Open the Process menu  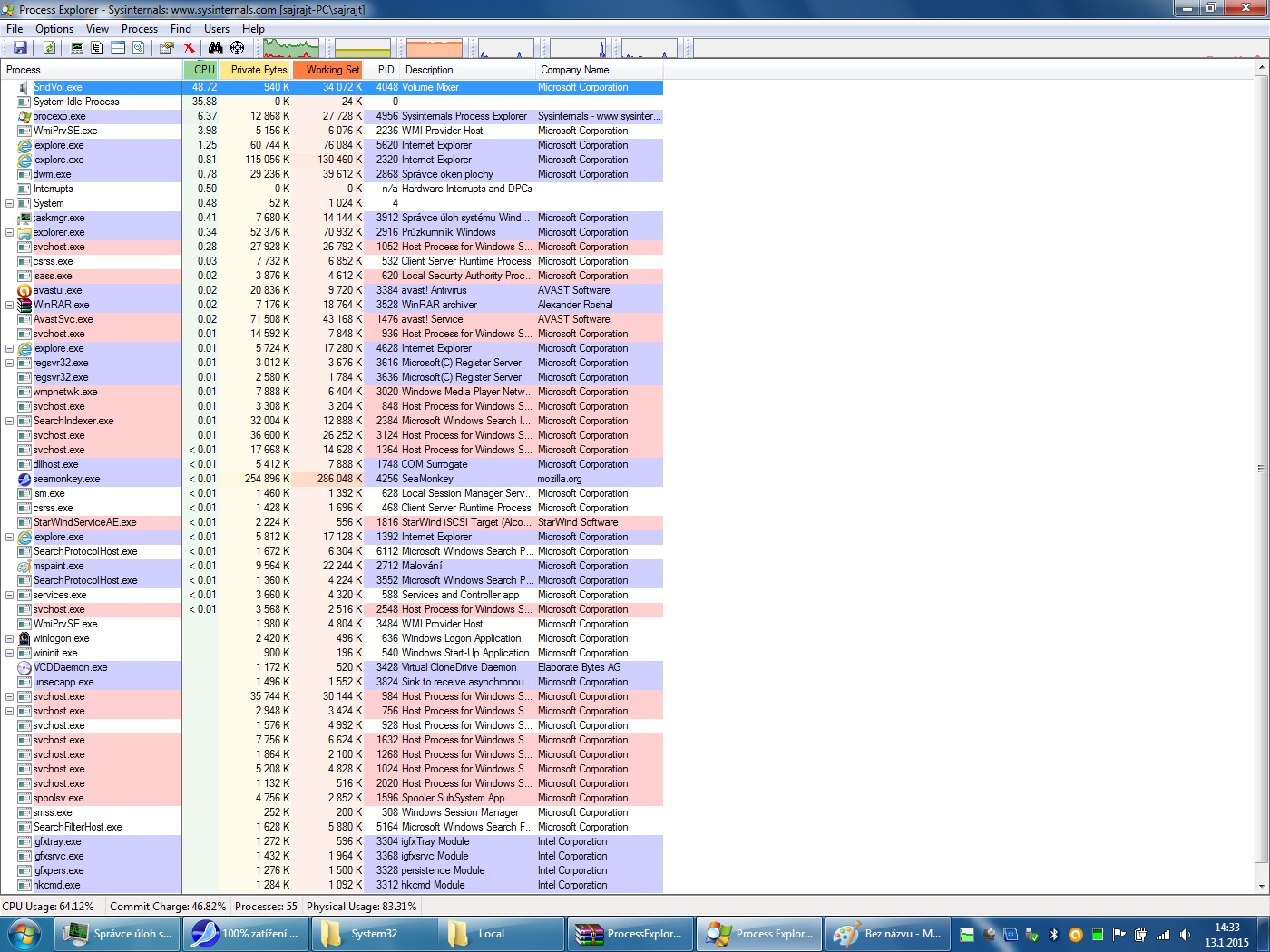(x=140, y=29)
